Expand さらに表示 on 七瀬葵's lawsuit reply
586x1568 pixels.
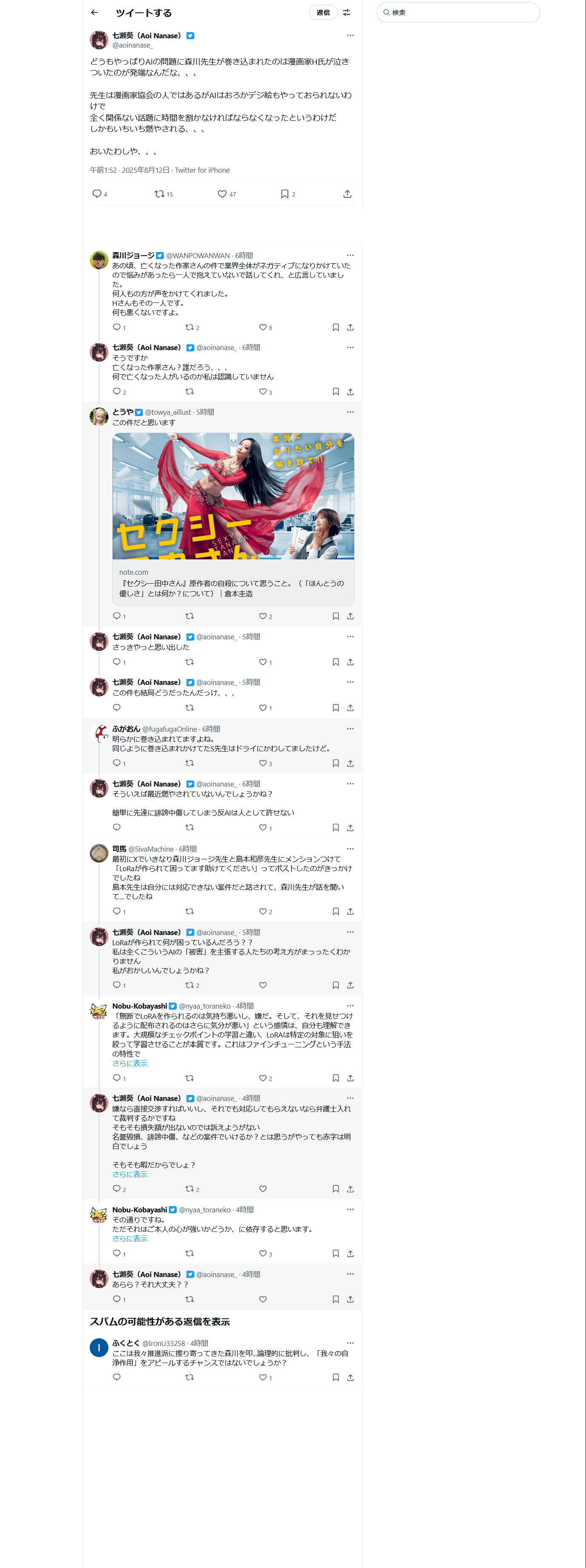130,1174
